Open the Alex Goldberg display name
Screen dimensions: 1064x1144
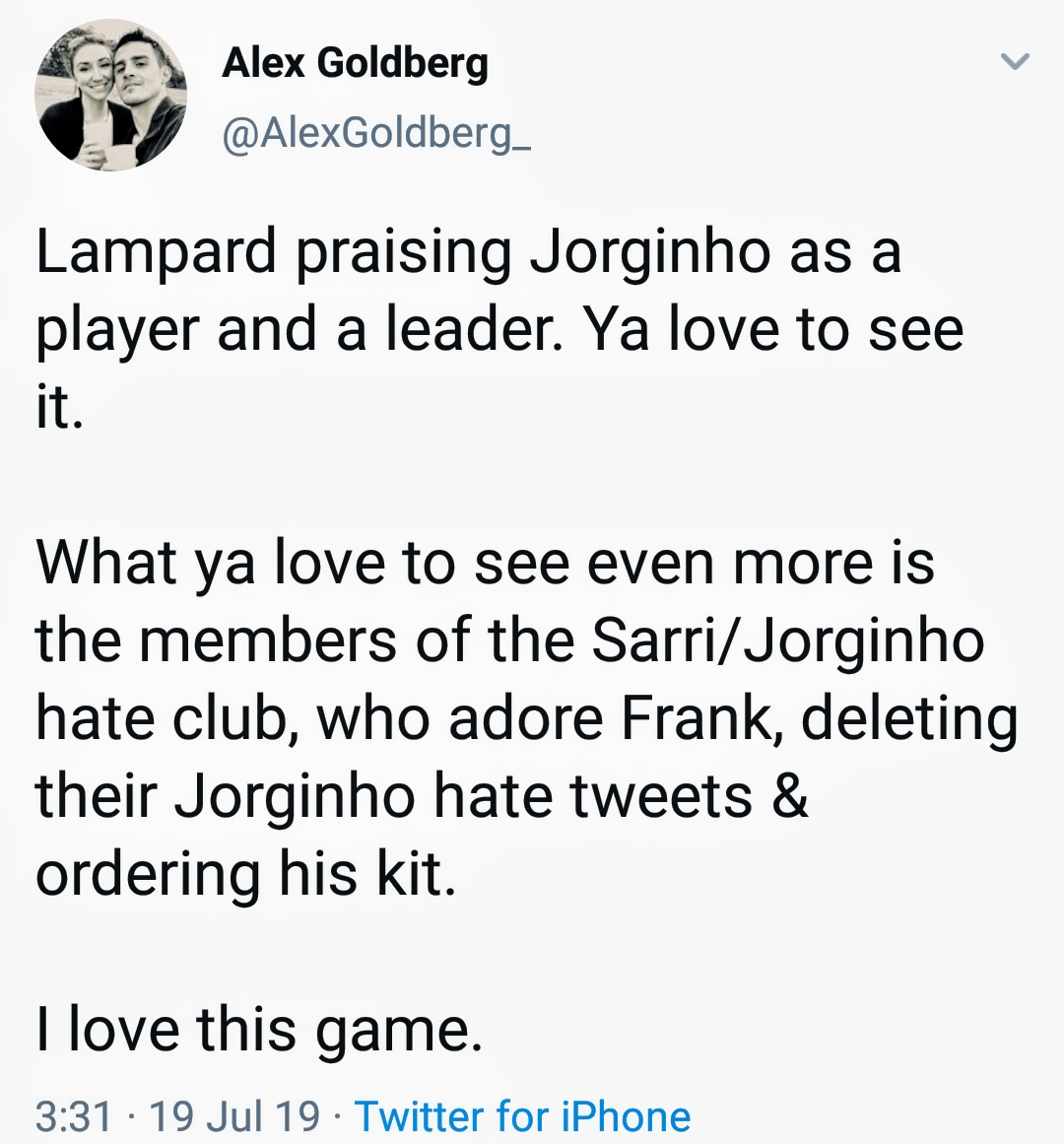click(355, 63)
